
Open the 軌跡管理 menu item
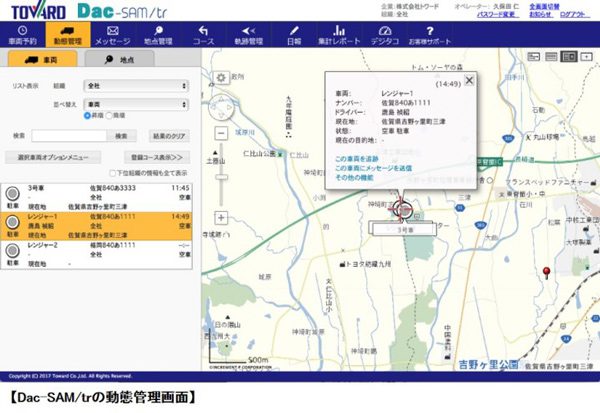click(246, 35)
